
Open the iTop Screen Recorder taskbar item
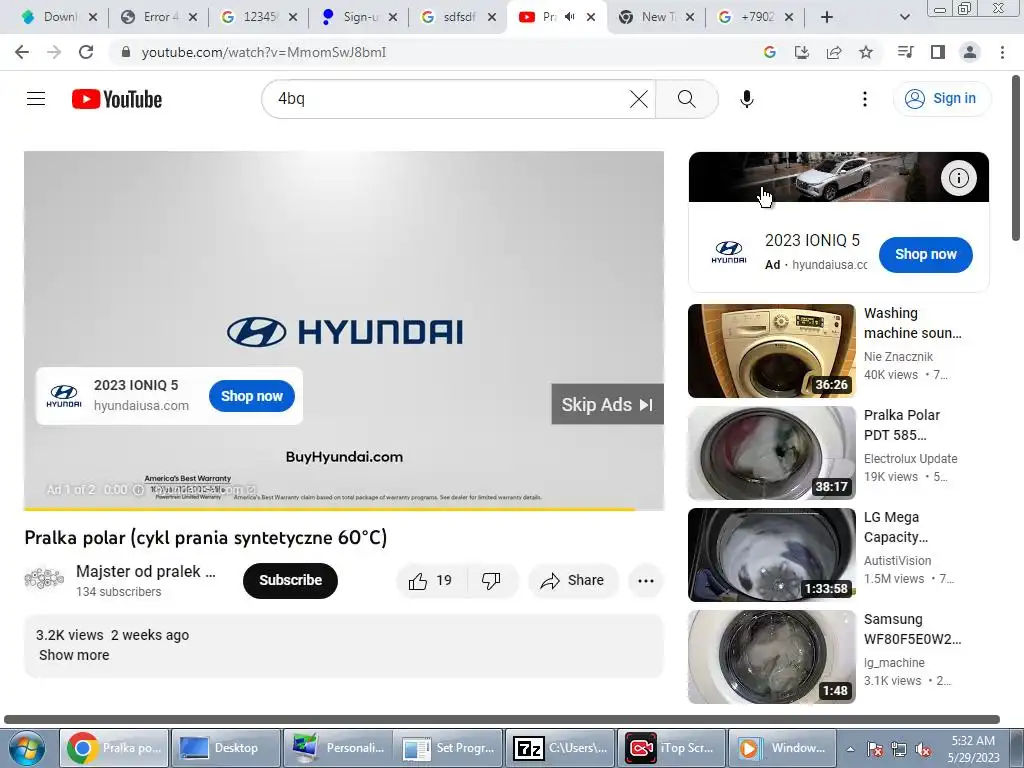(671, 748)
